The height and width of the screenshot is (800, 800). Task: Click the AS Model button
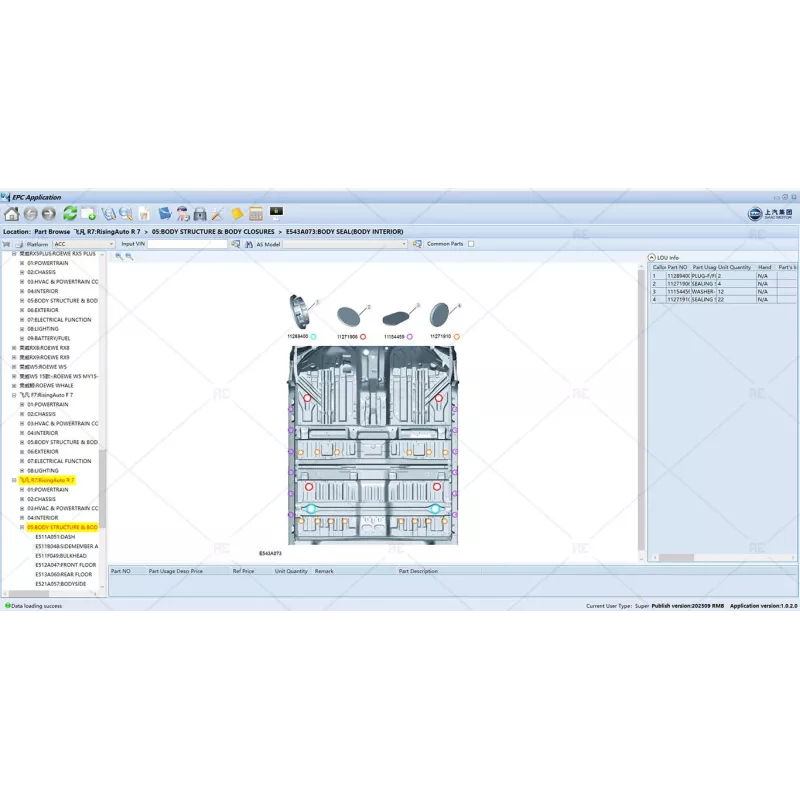268,243
